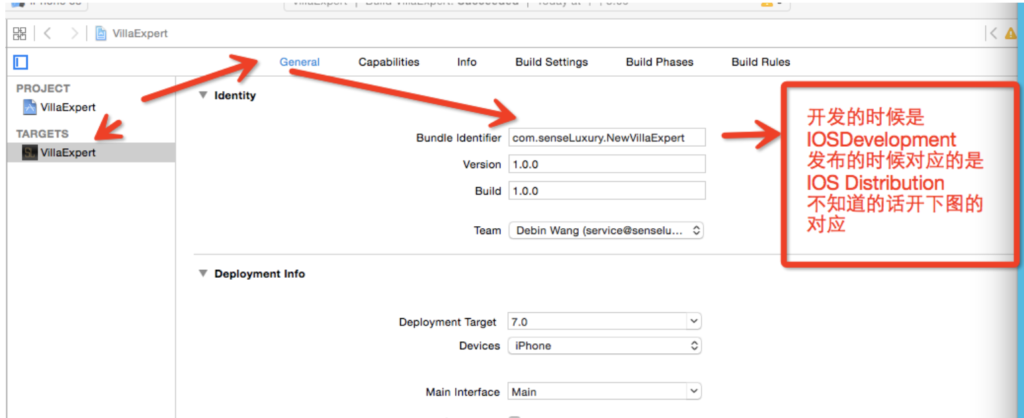Click the Build number field
The width and height of the screenshot is (1024, 418).
(x=607, y=191)
